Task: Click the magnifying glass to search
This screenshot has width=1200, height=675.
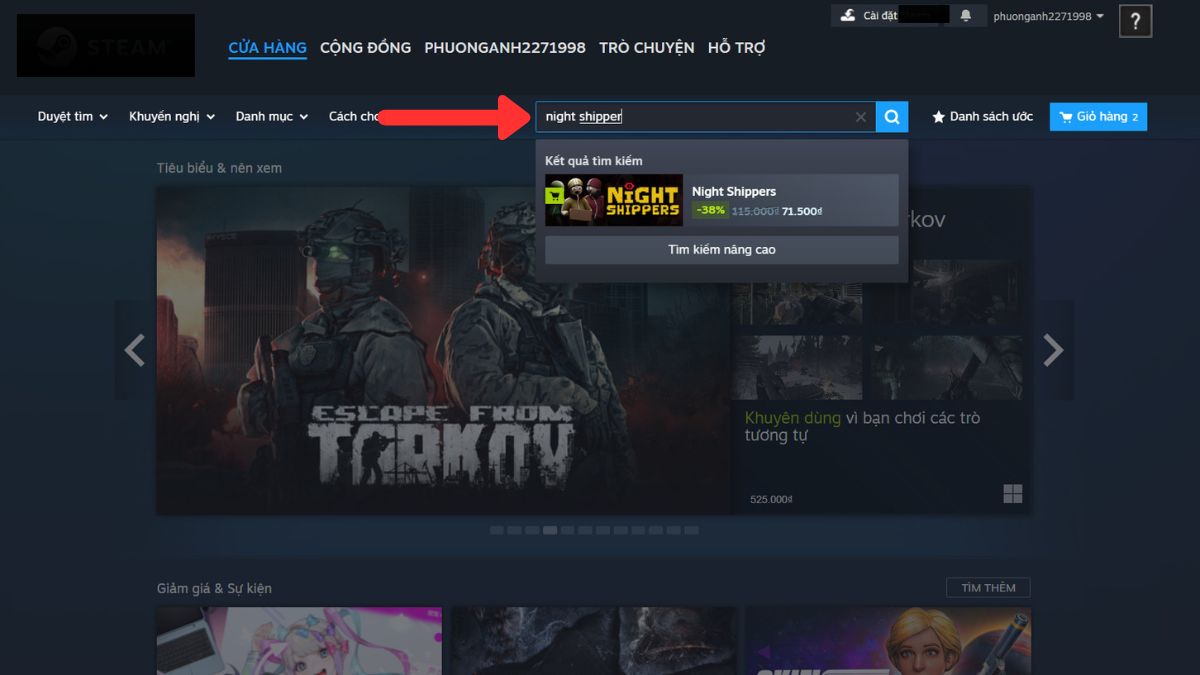Action: (x=891, y=116)
